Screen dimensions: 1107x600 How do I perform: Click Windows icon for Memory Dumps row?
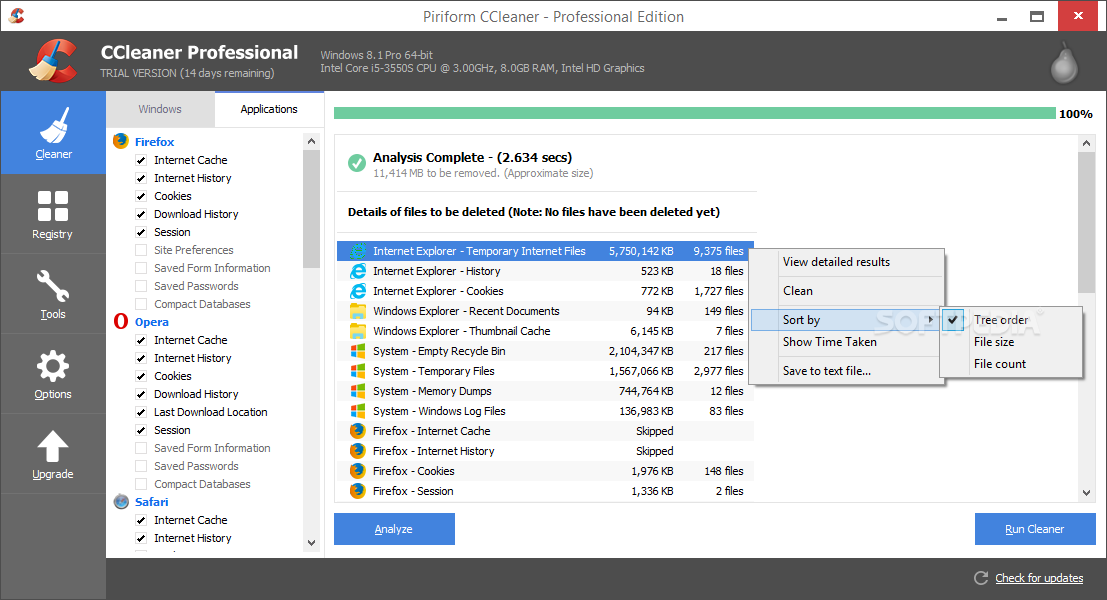tap(359, 390)
